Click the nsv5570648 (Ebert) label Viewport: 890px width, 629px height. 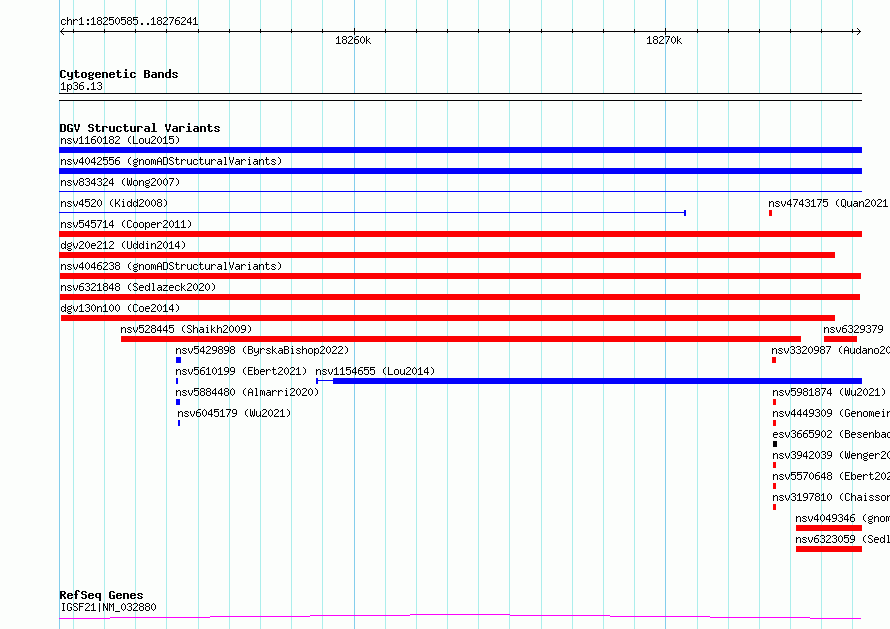coord(831,476)
